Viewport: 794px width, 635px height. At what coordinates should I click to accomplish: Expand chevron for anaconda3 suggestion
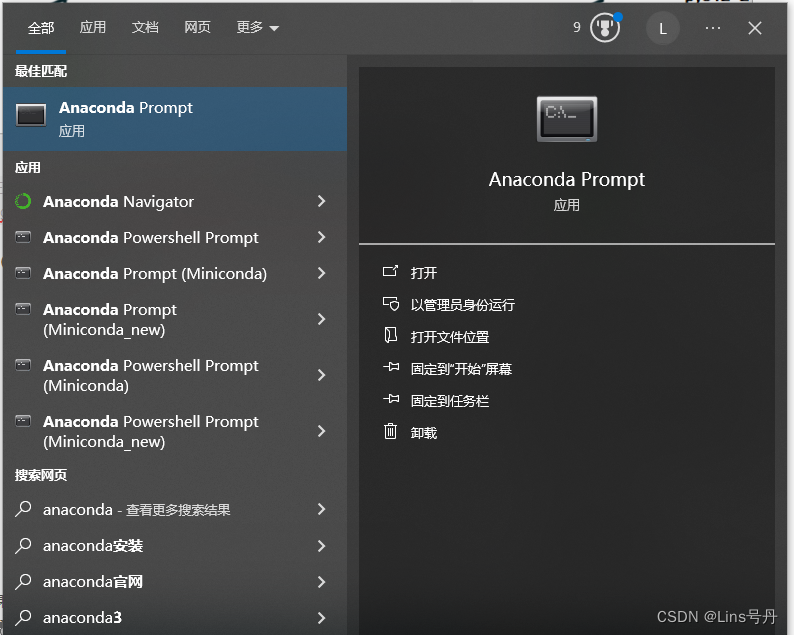(322, 617)
